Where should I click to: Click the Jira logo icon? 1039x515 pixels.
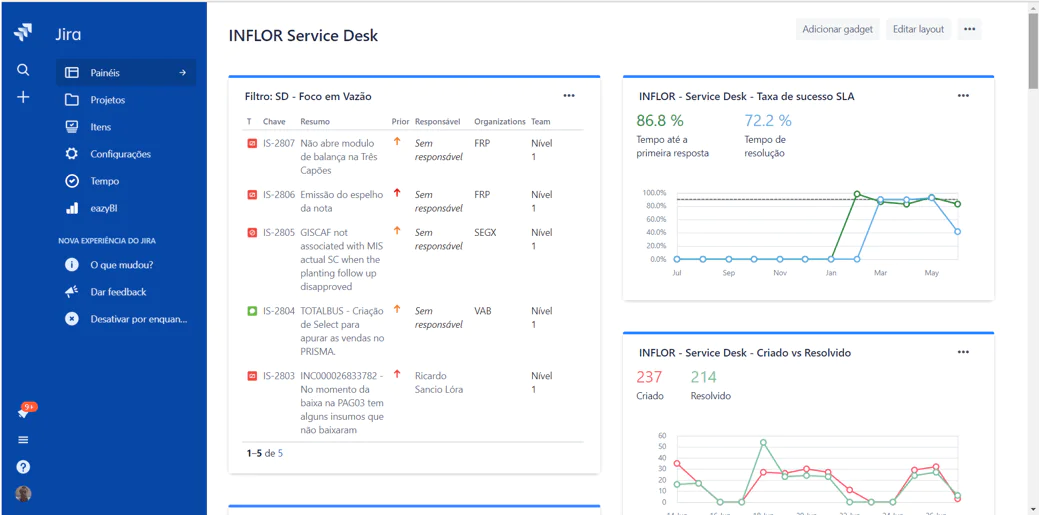(23, 33)
